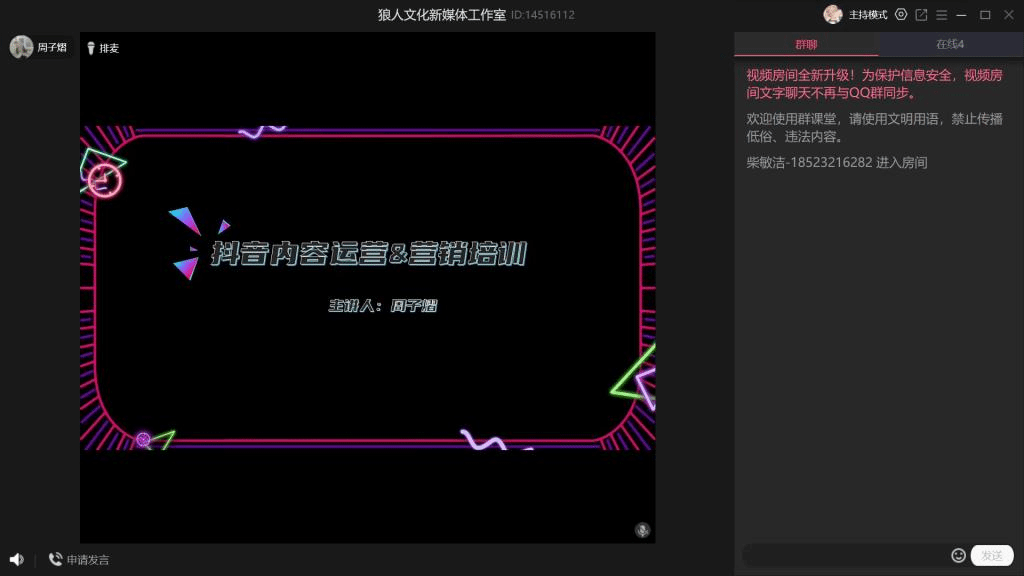The image size is (1024, 576).
Task: Click the 抖音内容运营&营销培训 slide title
Action: 368,254
